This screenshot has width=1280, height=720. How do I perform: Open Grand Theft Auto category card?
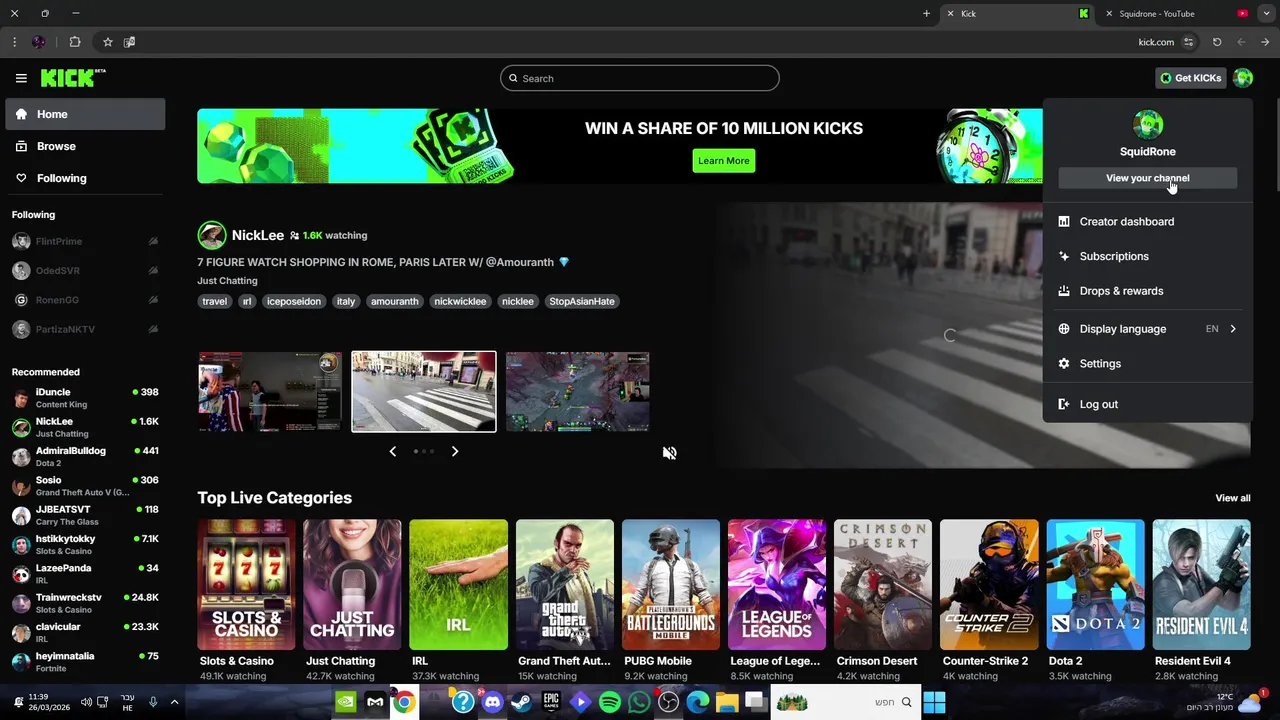(564, 585)
